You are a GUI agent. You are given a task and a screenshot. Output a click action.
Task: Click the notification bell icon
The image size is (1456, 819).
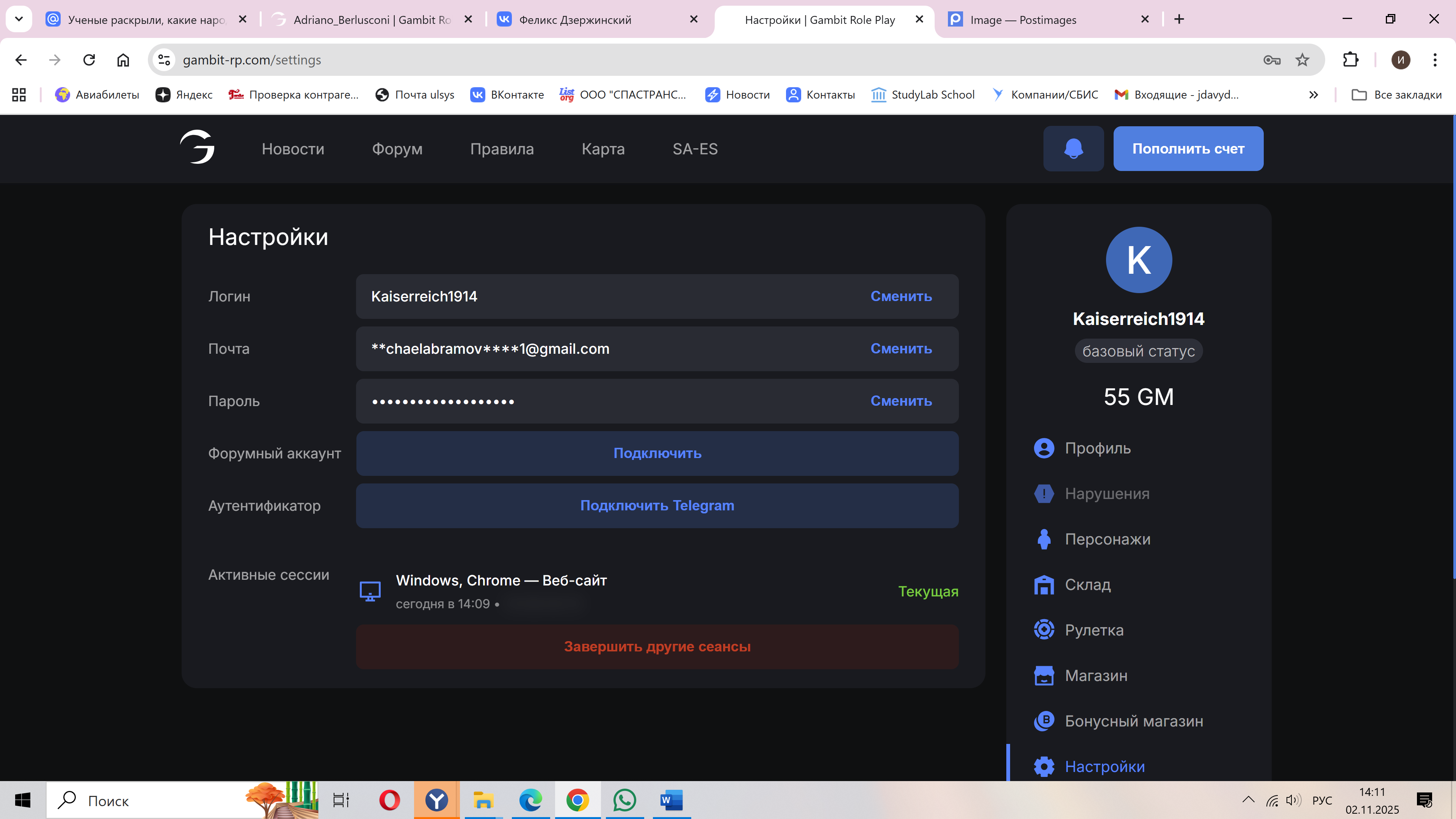[1073, 149]
